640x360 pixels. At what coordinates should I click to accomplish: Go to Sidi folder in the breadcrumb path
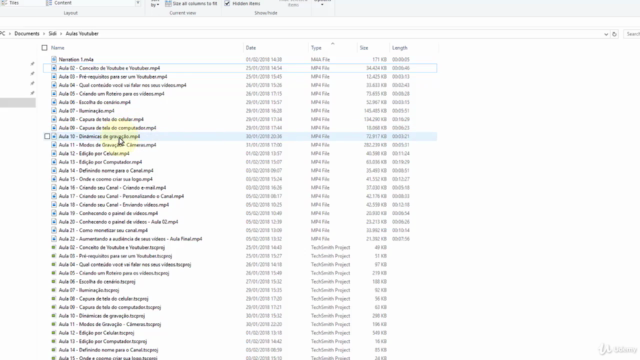[53, 34]
